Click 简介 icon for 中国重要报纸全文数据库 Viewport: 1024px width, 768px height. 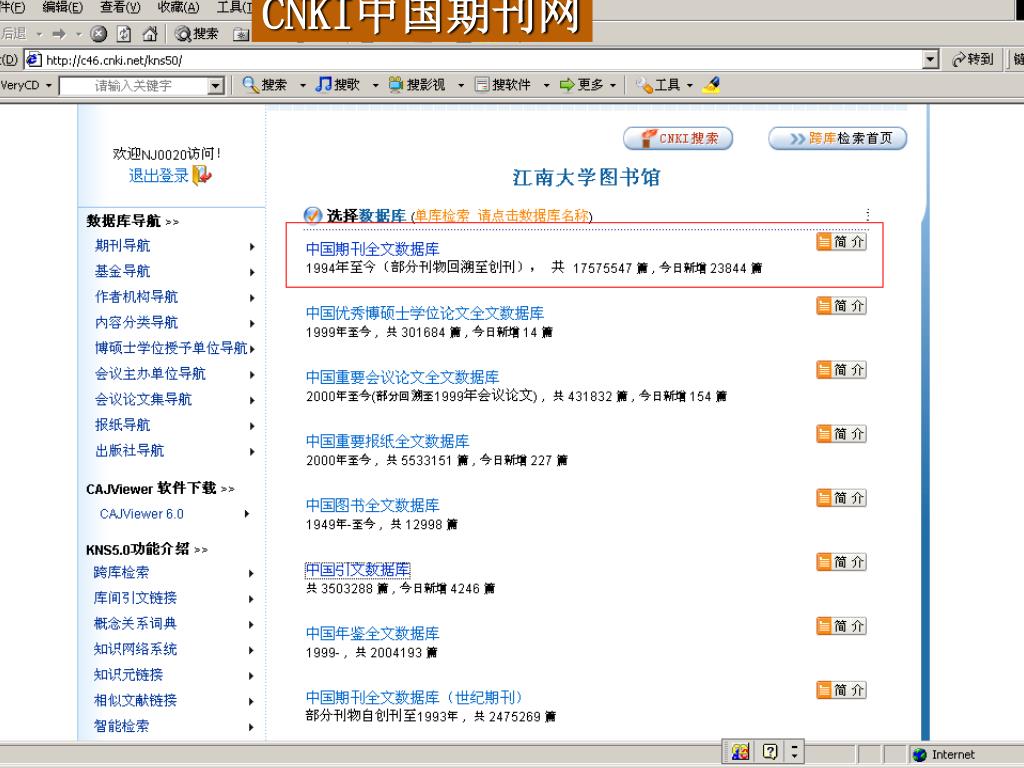[842, 434]
